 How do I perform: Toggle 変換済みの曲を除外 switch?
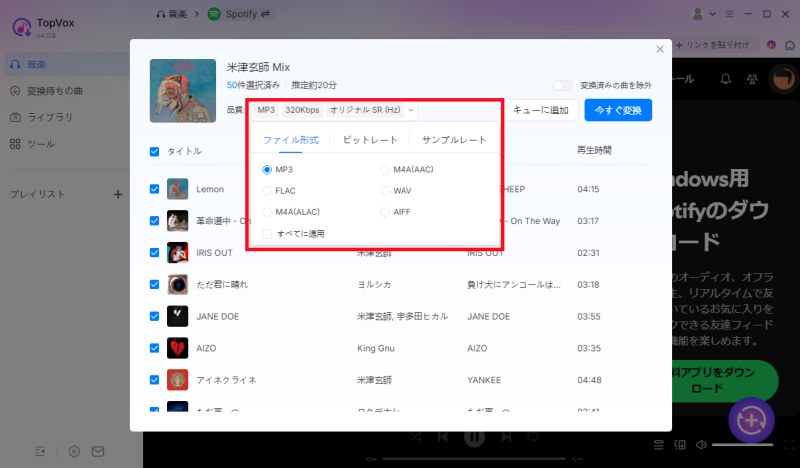click(x=564, y=85)
